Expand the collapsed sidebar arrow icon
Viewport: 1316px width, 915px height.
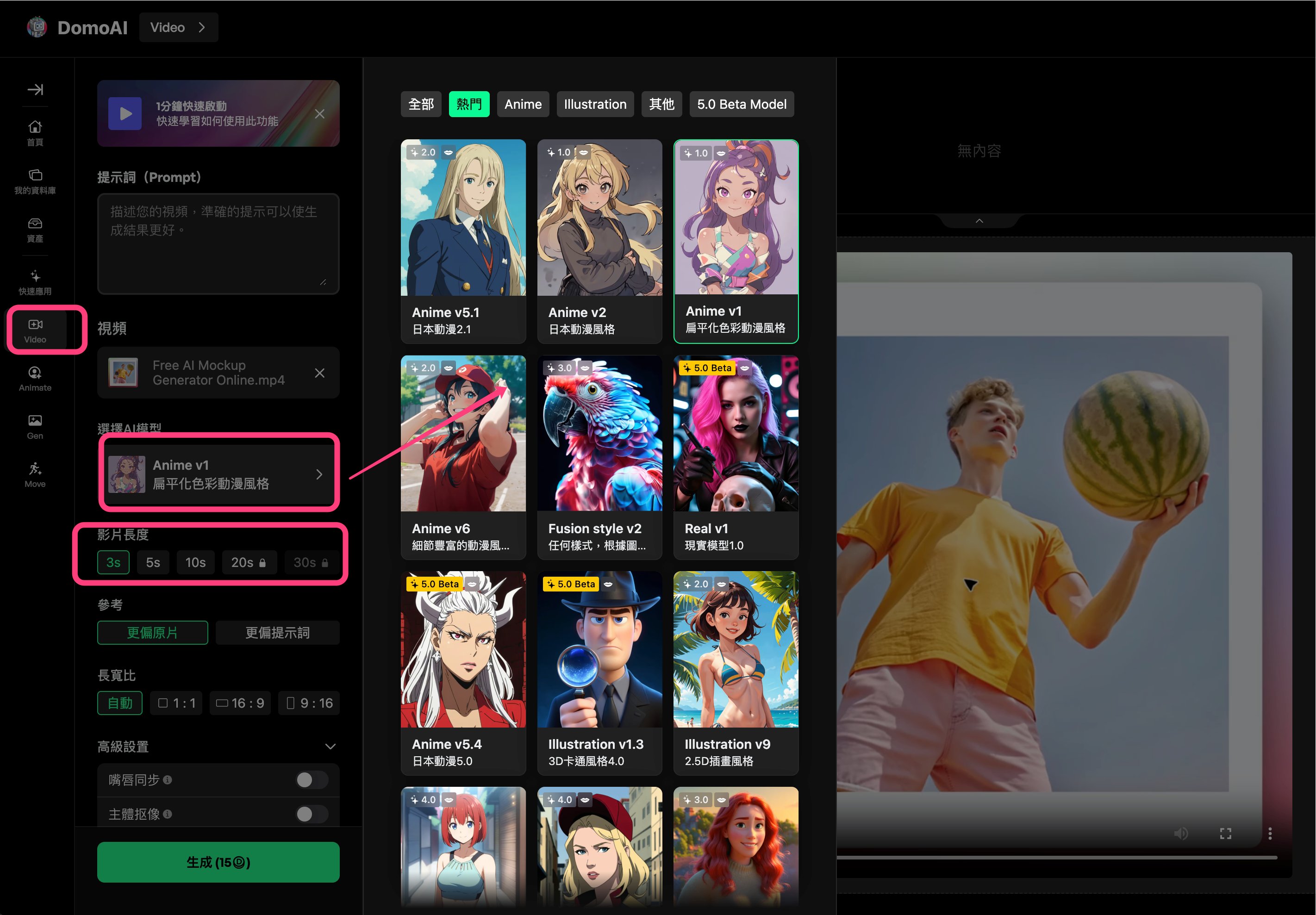(x=35, y=89)
